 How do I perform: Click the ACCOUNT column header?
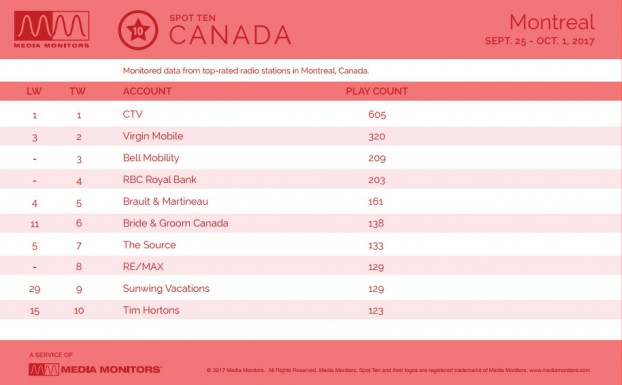click(x=147, y=91)
